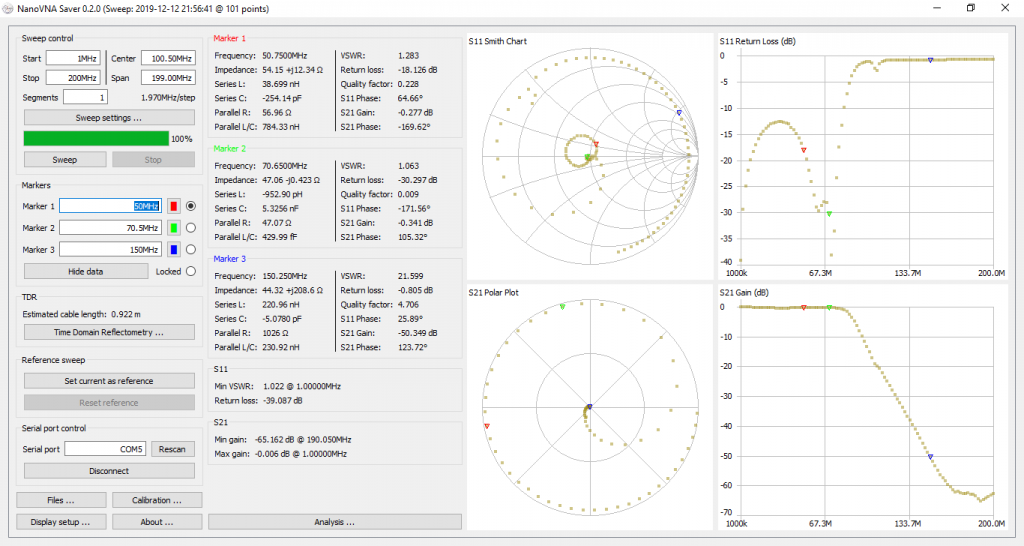Restore down the NanoVNA Saver window

[x=971, y=8]
